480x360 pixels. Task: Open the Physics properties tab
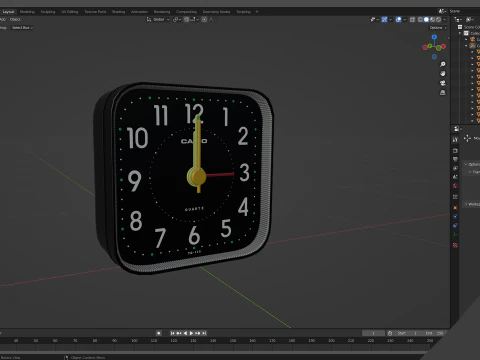click(x=455, y=217)
